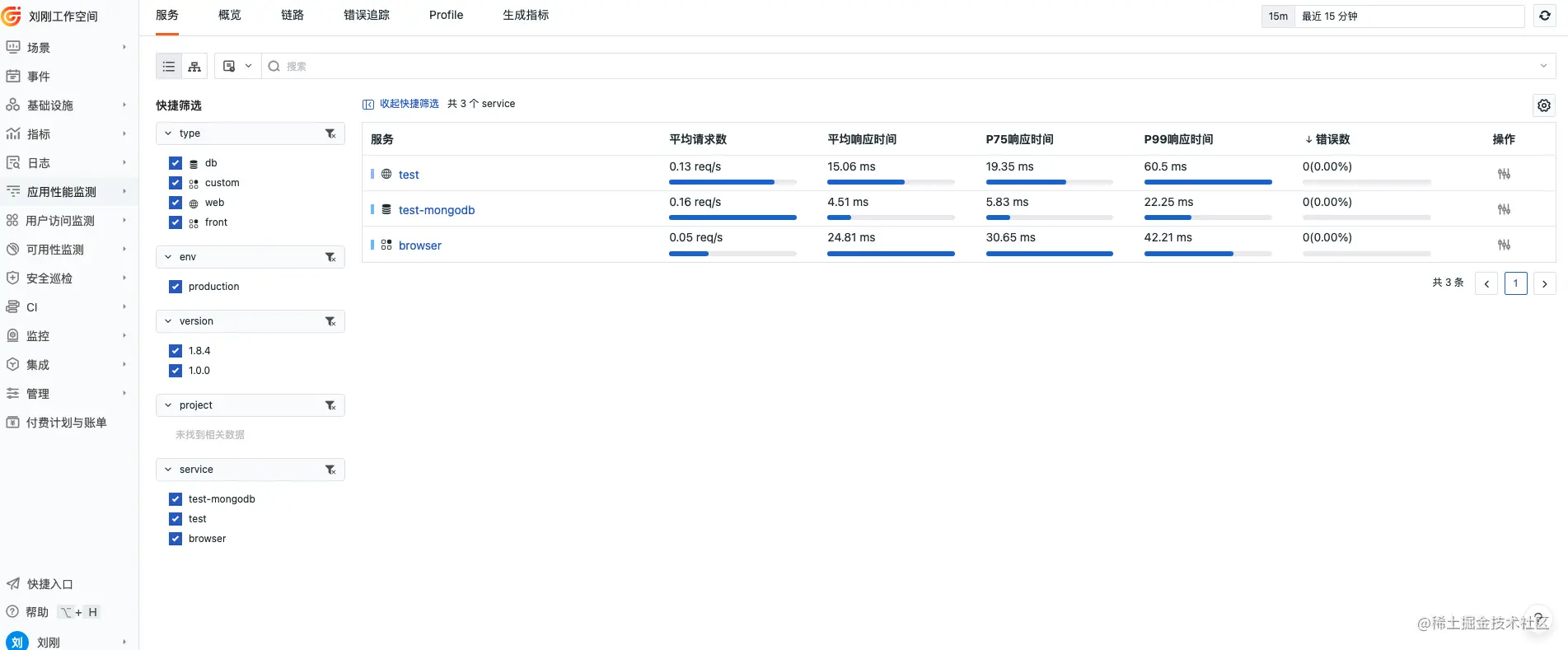Open the test-mongodb service link
This screenshot has width=1568, height=650.
pos(437,210)
